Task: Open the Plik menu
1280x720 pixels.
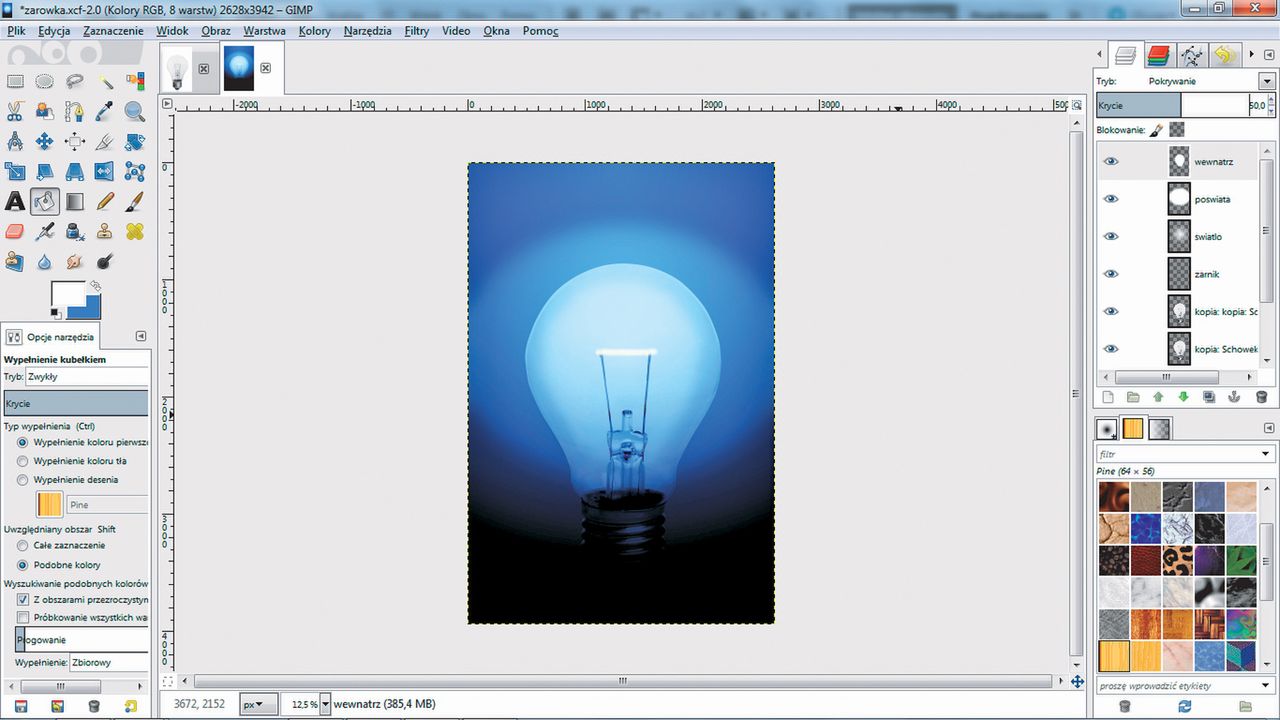Action: point(16,31)
